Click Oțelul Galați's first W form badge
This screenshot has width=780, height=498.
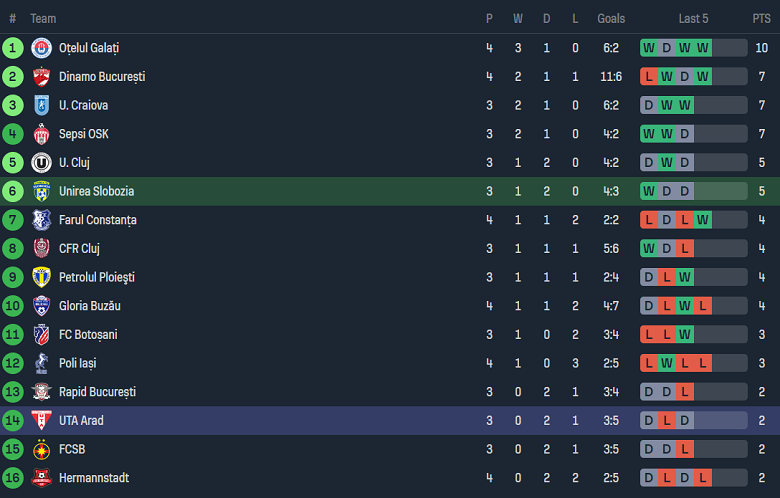tap(649, 48)
